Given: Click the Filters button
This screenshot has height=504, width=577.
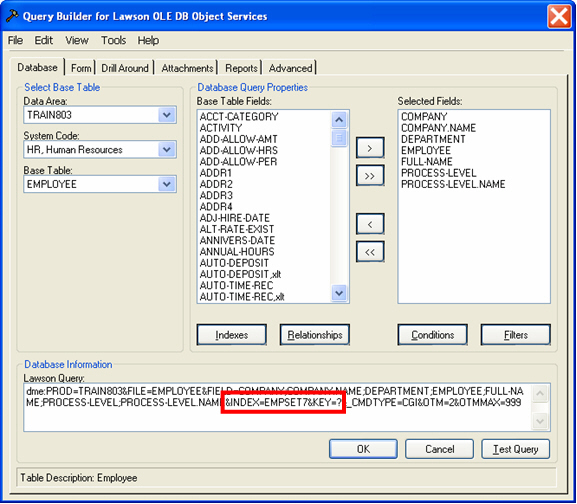Looking at the screenshot, I should pyautogui.click(x=516, y=335).
